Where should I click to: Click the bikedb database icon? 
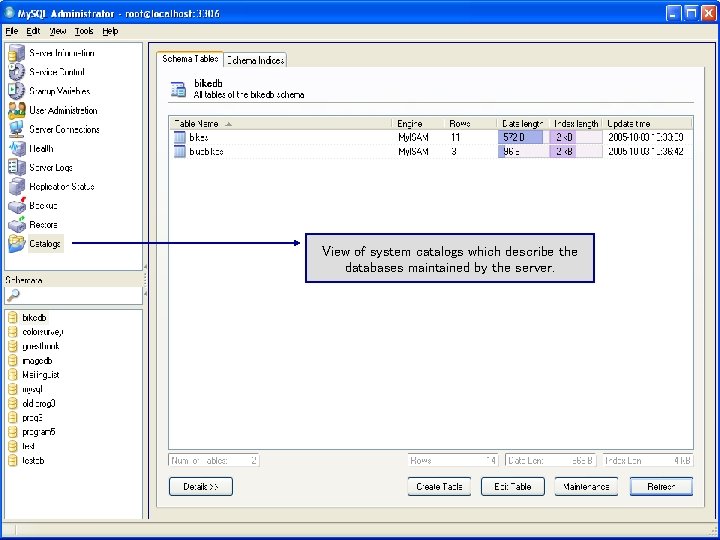click(13, 318)
